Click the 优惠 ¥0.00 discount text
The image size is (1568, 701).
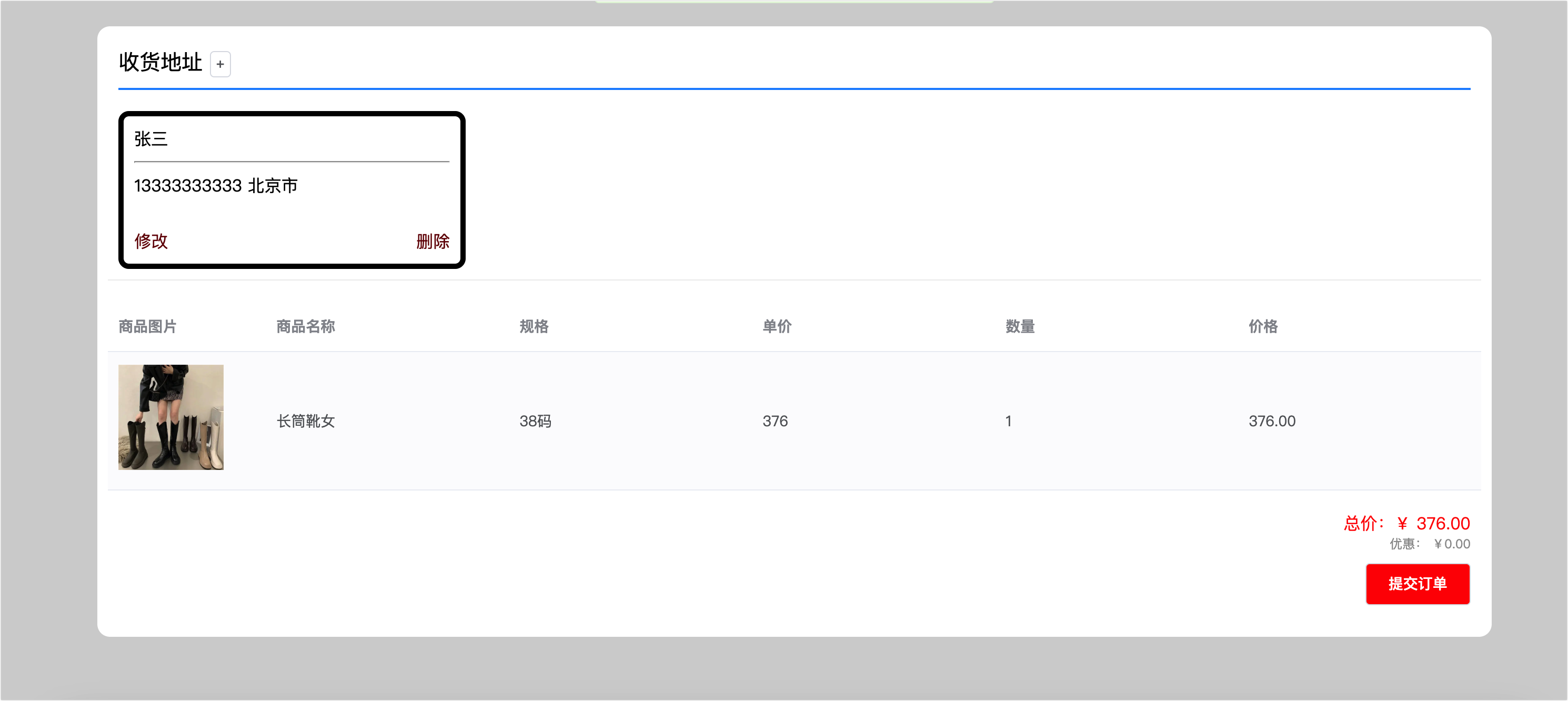coord(1429,544)
